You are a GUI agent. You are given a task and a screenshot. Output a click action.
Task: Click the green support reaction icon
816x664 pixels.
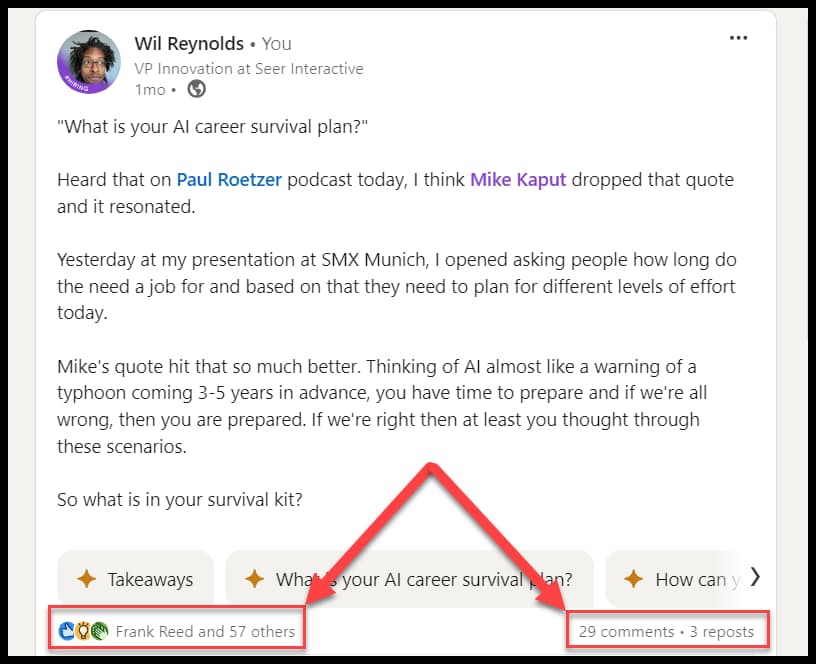99,631
